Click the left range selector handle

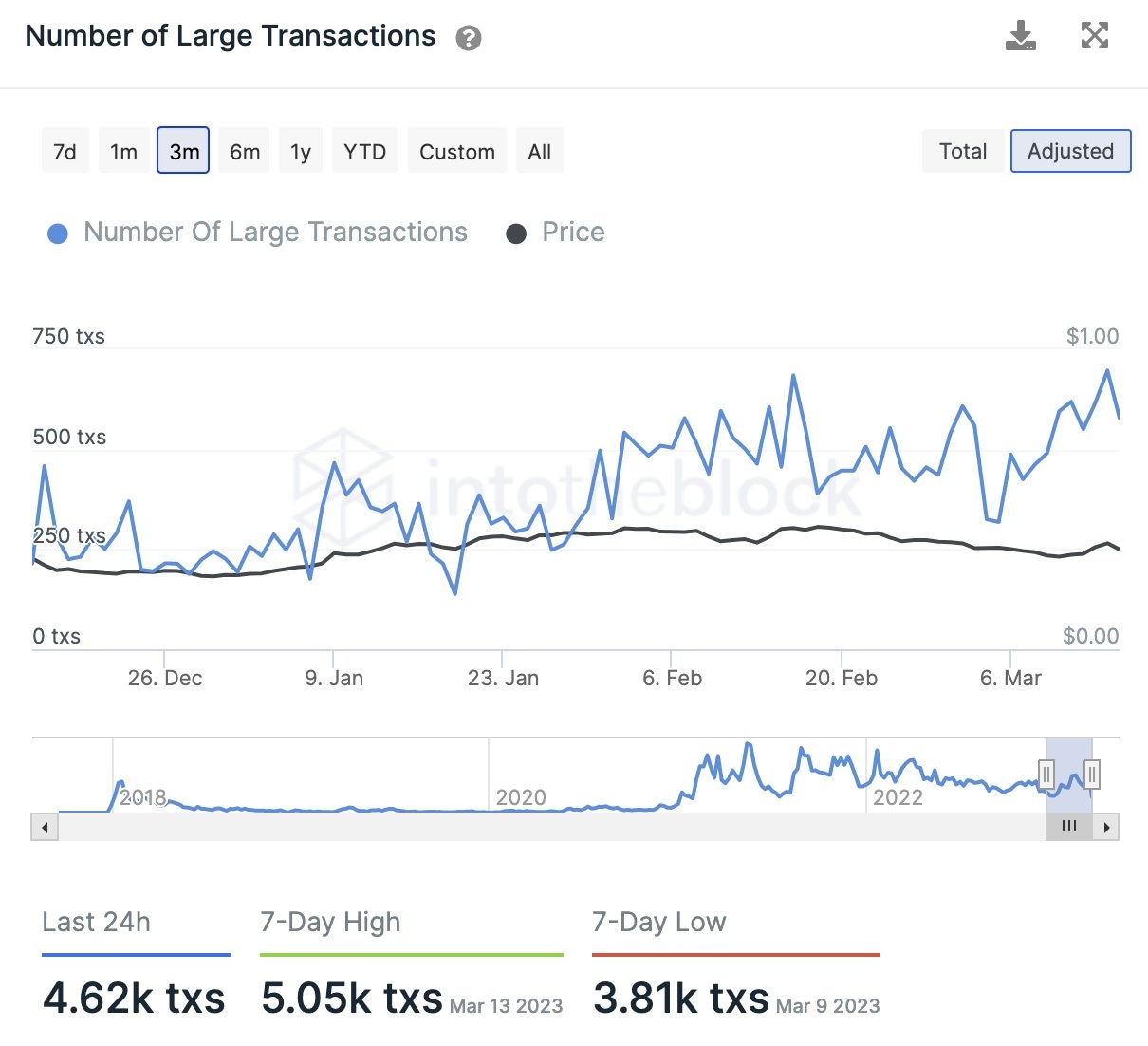click(x=1046, y=775)
